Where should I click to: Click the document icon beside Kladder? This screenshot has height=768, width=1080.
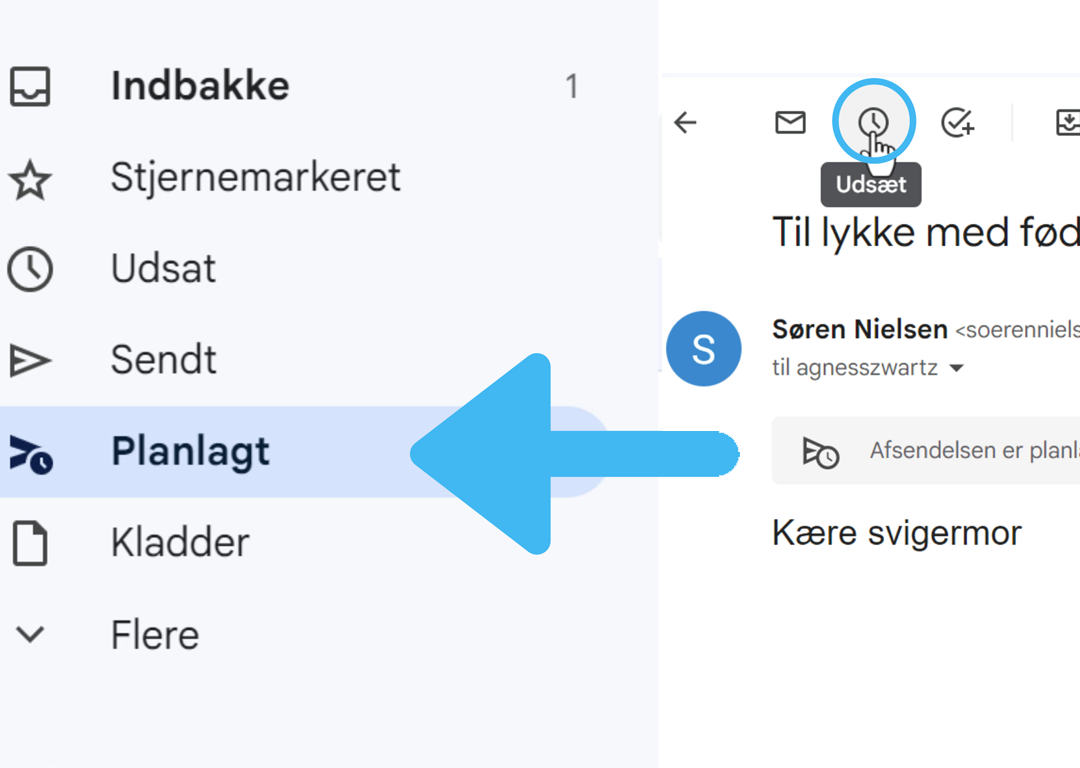point(30,543)
